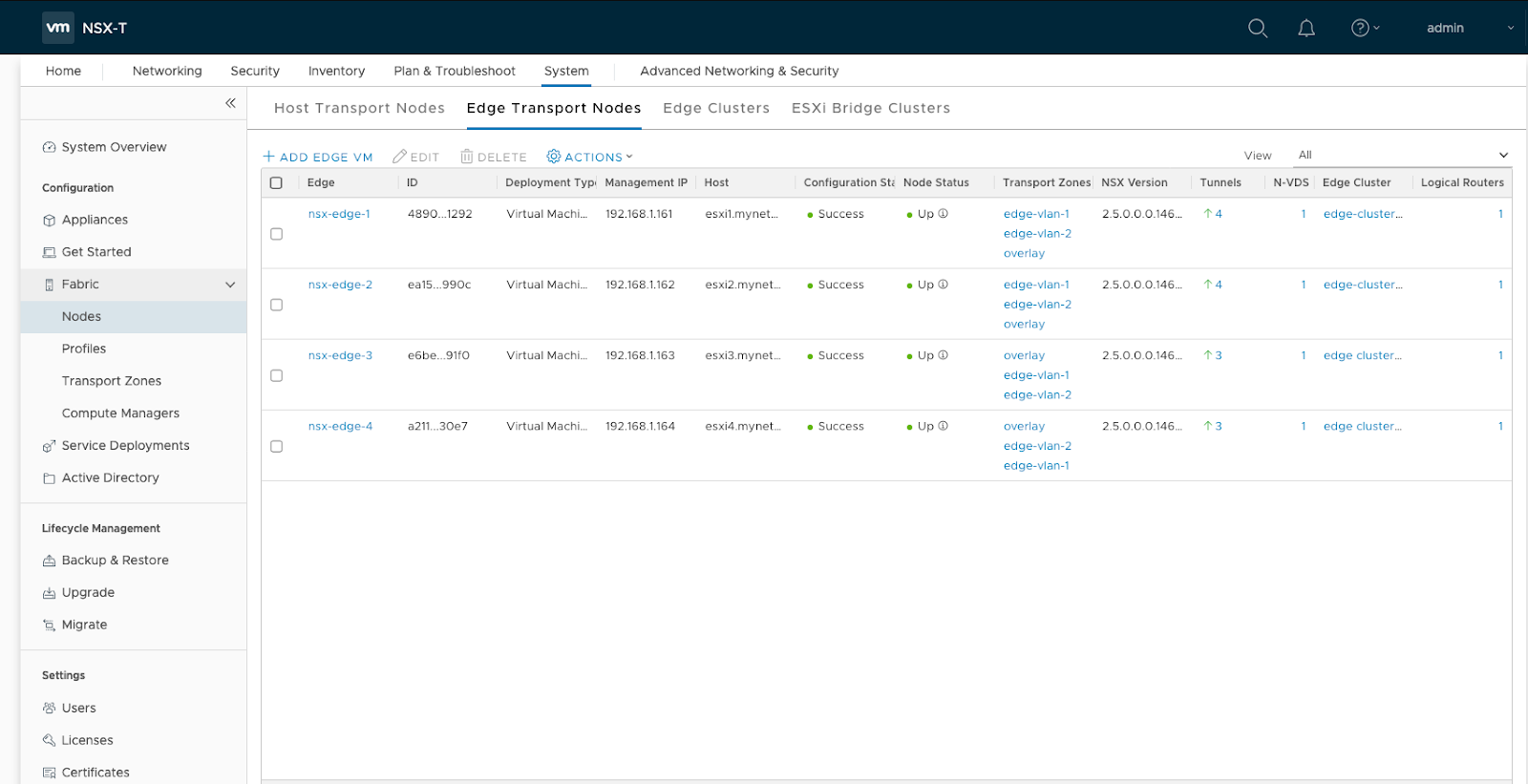Open the search magnifier icon
The width and height of the screenshot is (1528, 784).
(x=1258, y=28)
